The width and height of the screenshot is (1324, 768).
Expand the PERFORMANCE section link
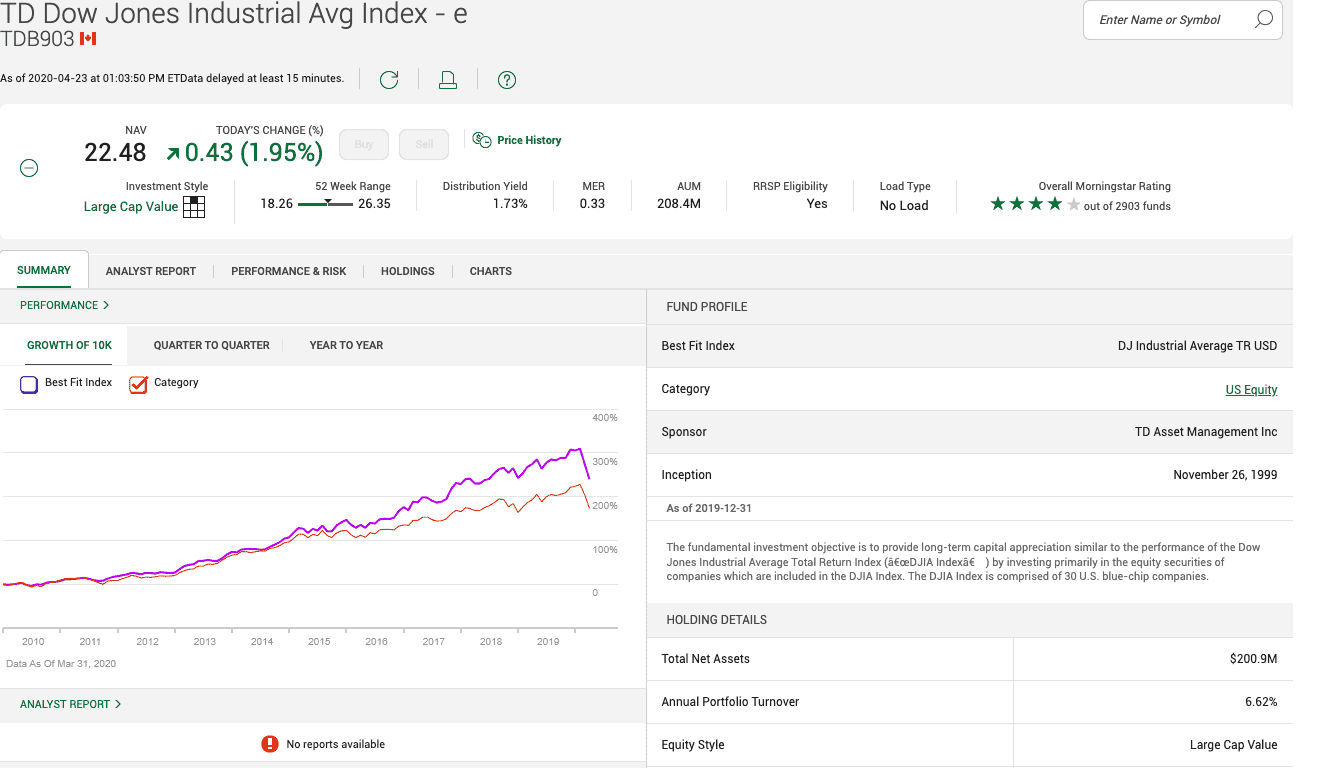click(x=65, y=305)
